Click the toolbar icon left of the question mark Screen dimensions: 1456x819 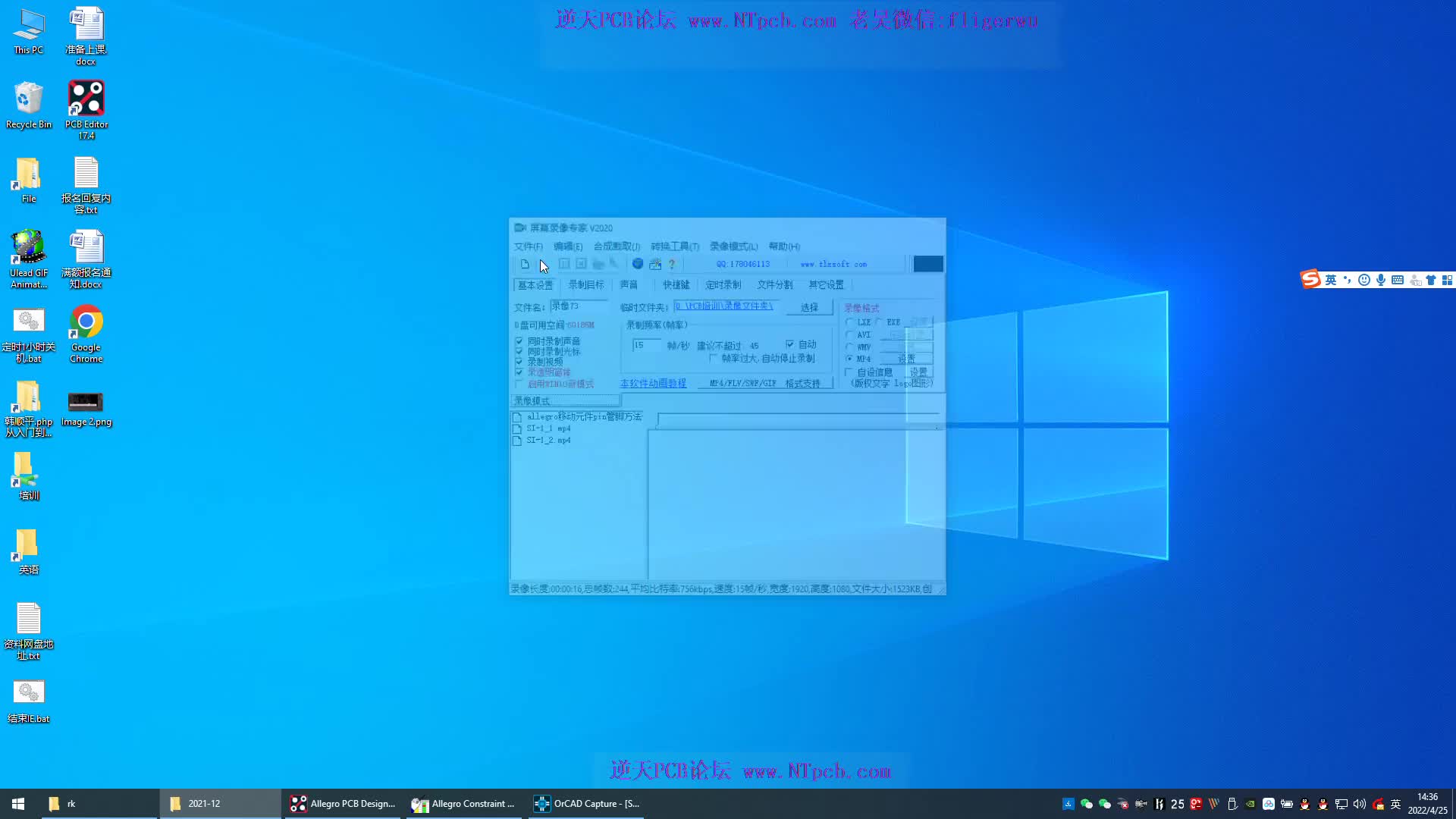tap(655, 264)
